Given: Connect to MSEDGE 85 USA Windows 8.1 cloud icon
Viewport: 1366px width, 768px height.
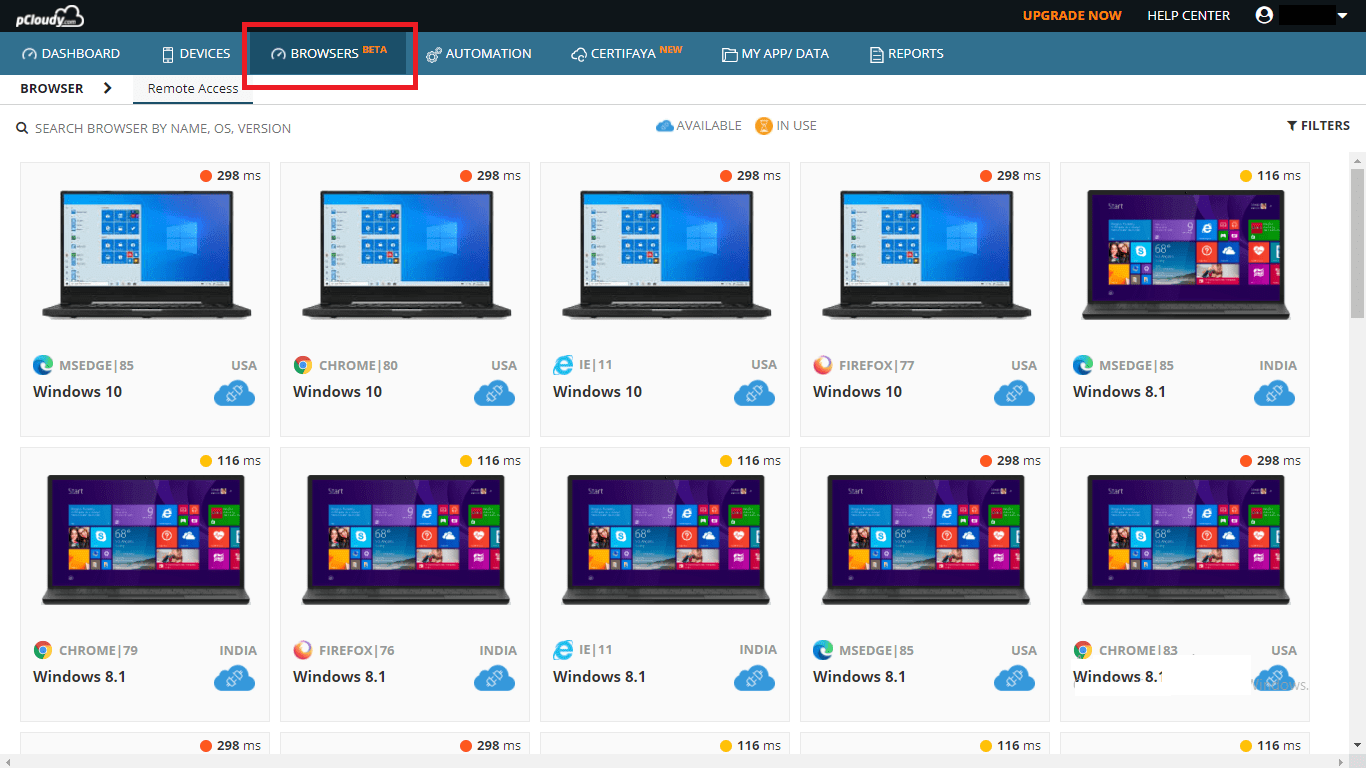Looking at the screenshot, I should click(1014, 678).
